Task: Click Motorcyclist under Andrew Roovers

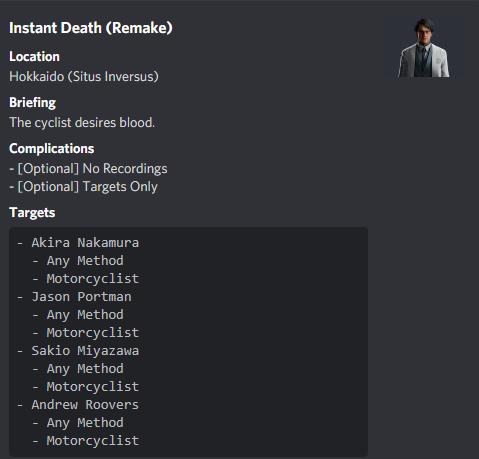Action: click(93, 441)
